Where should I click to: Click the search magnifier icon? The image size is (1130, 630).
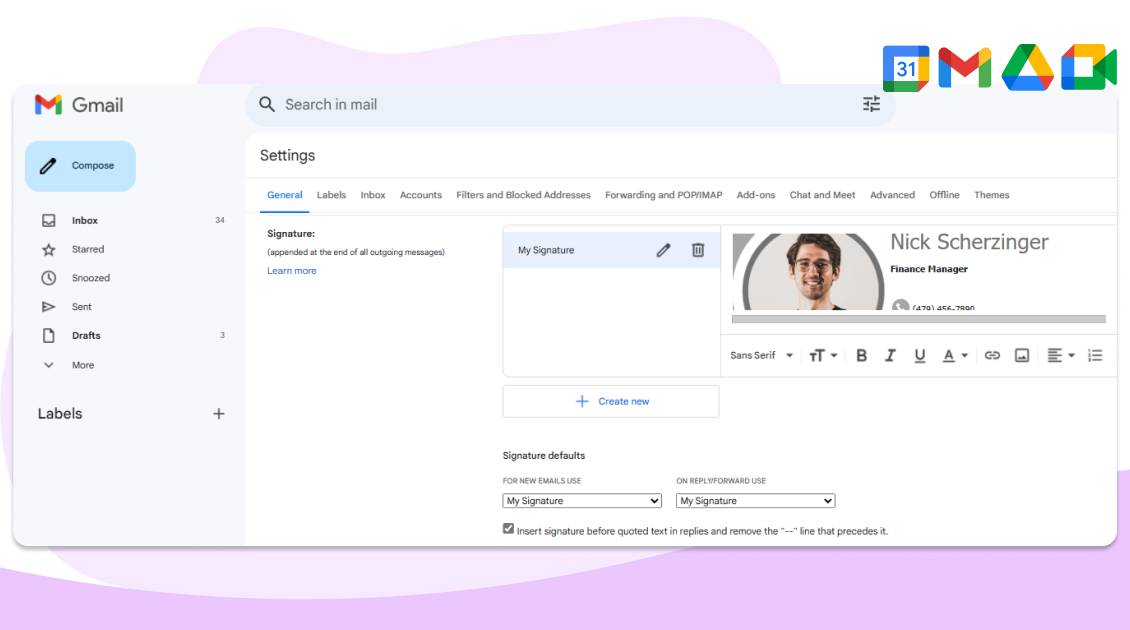[267, 105]
